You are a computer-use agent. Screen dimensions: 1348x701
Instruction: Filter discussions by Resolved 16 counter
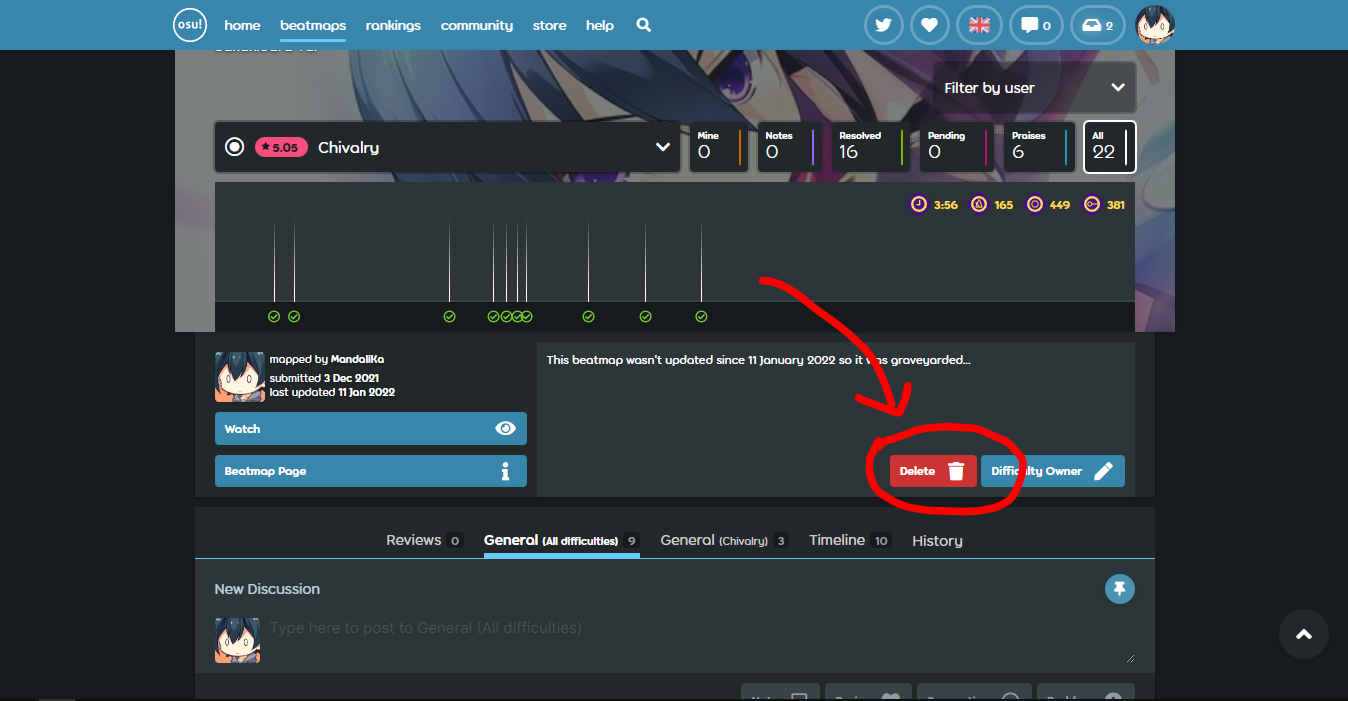tap(868, 147)
